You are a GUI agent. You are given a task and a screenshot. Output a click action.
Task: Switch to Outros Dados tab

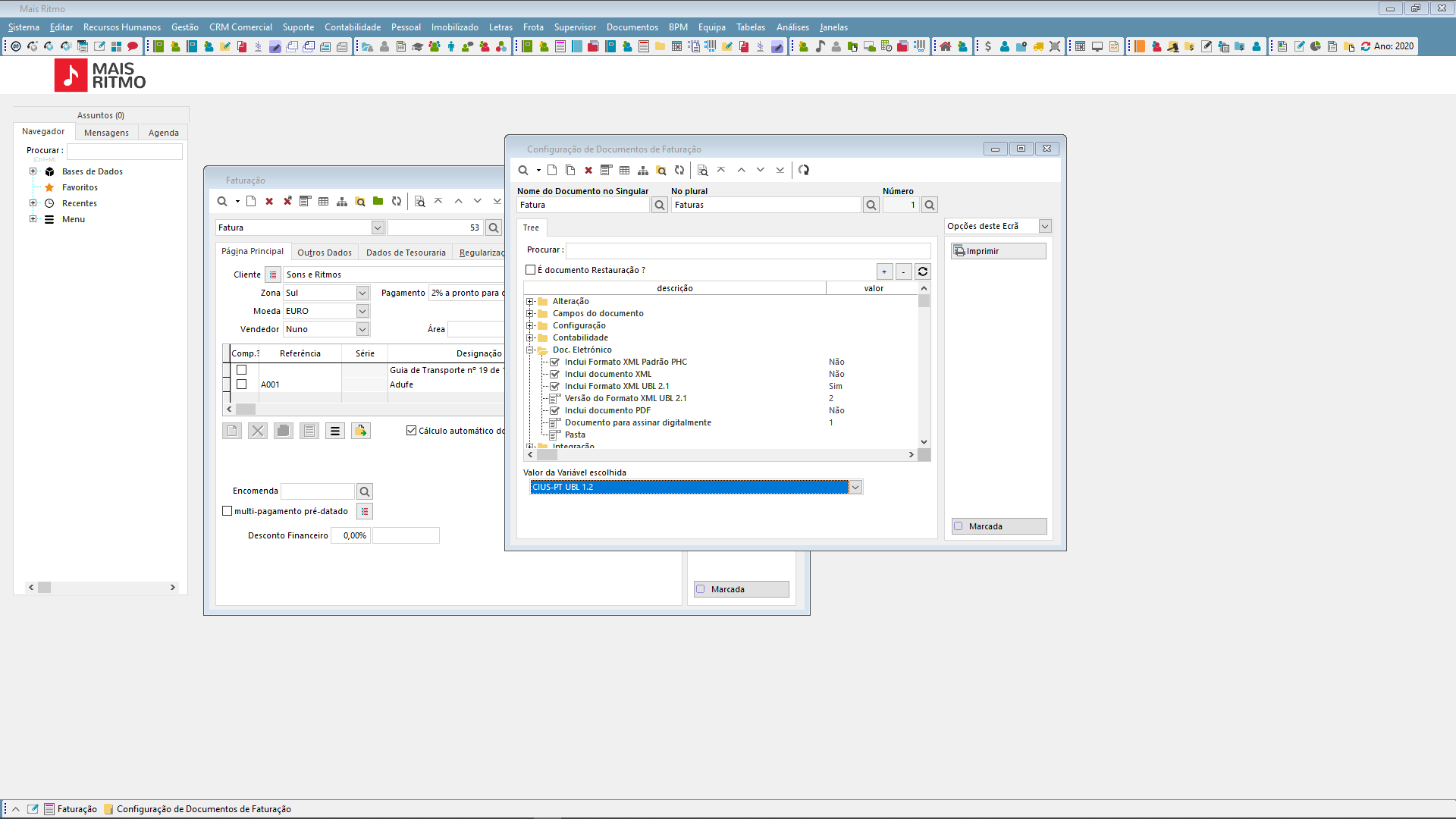click(325, 253)
